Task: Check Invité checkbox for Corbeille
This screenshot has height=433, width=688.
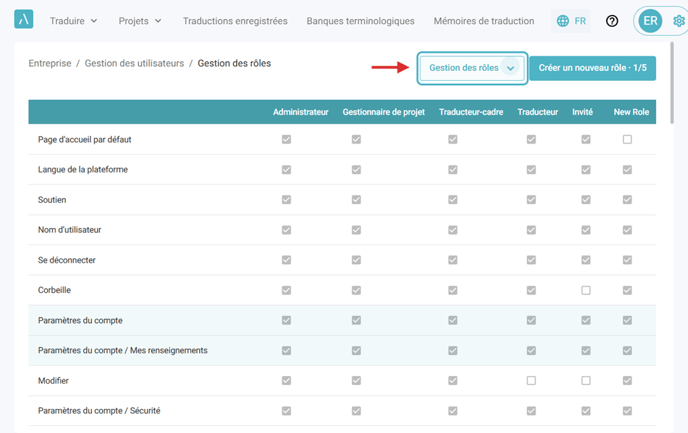Action: [x=586, y=290]
